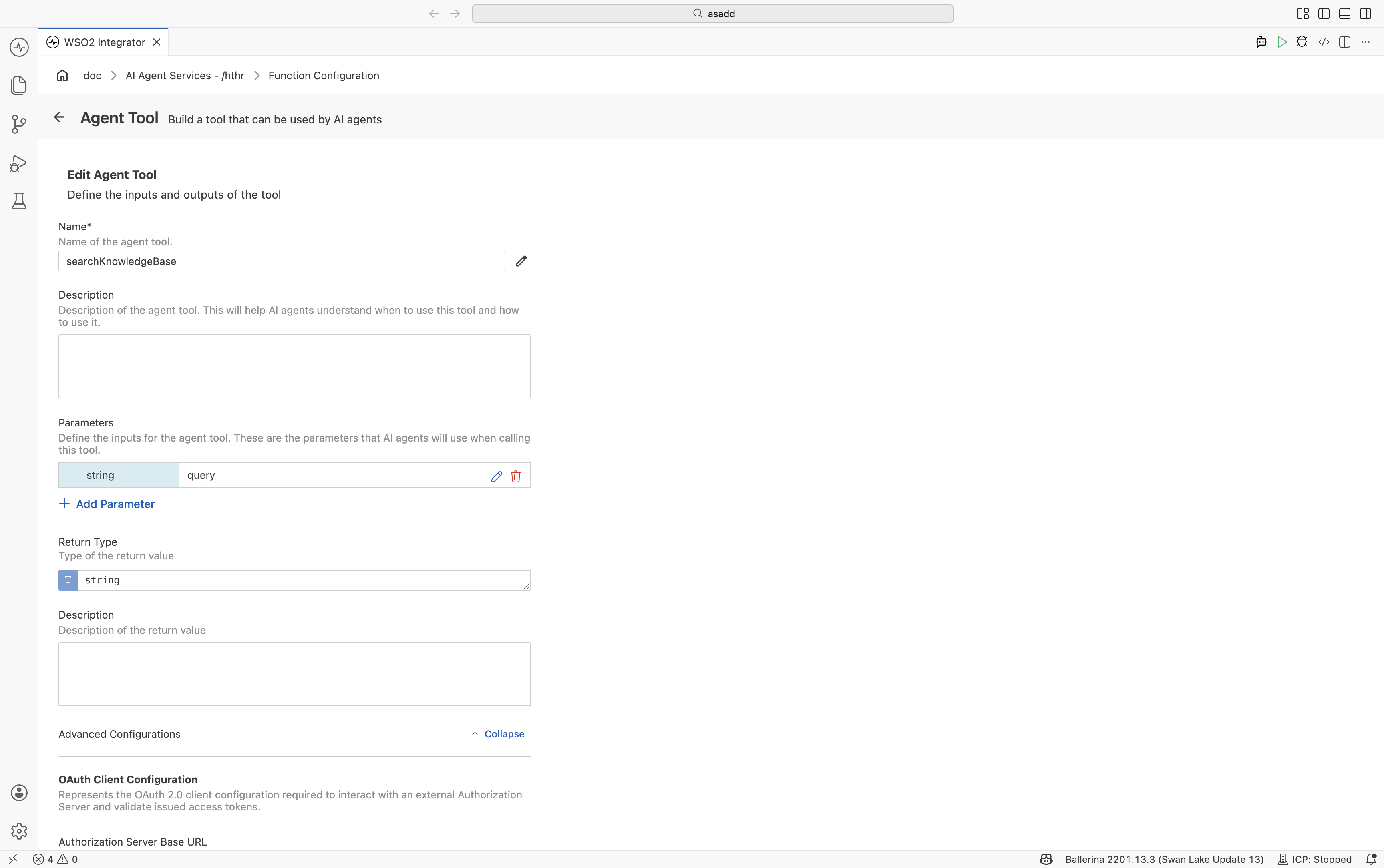Click the tool Description text area
This screenshot has height=868, width=1384.
pos(294,366)
